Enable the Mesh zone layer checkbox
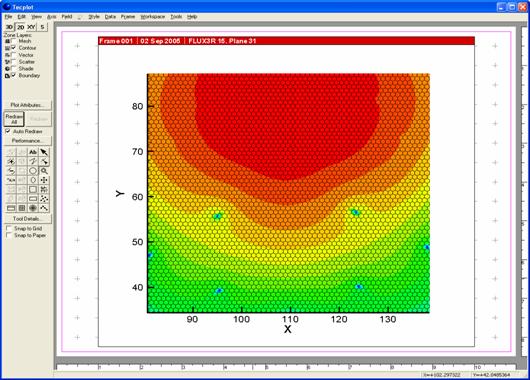Viewport: 530px width, 380px height. 14,41
